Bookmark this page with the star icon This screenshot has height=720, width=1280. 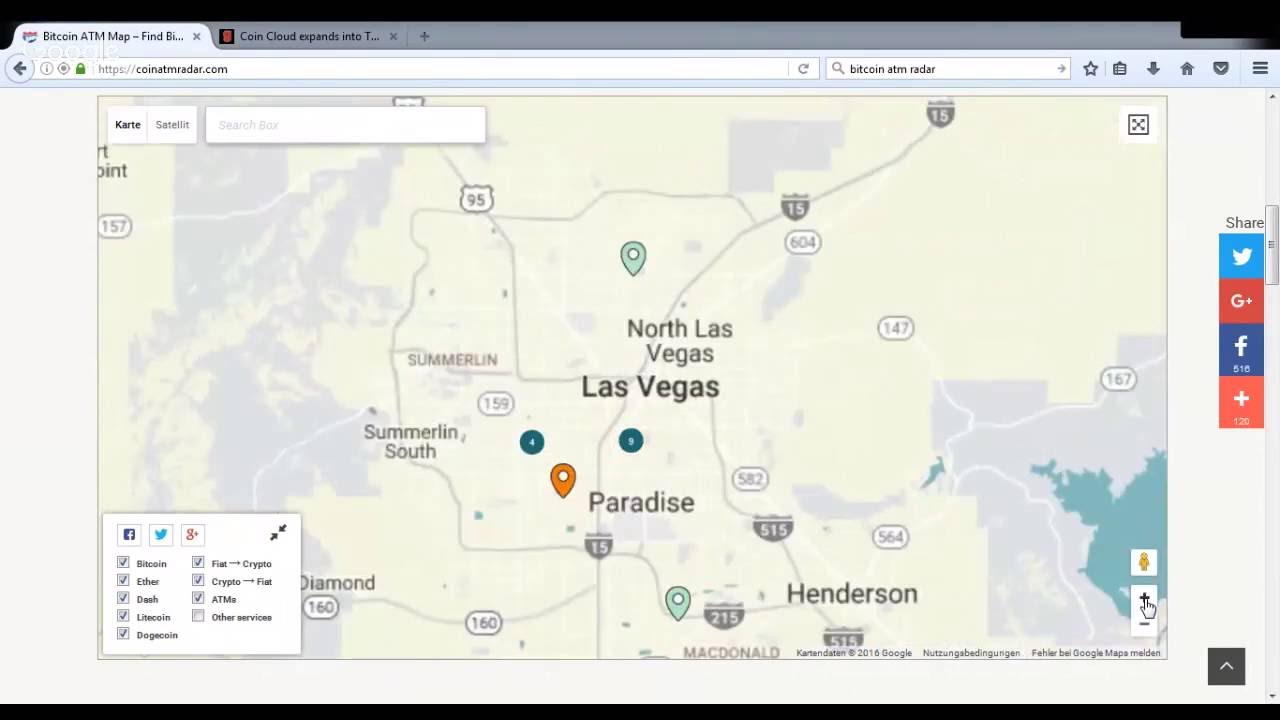(1091, 69)
